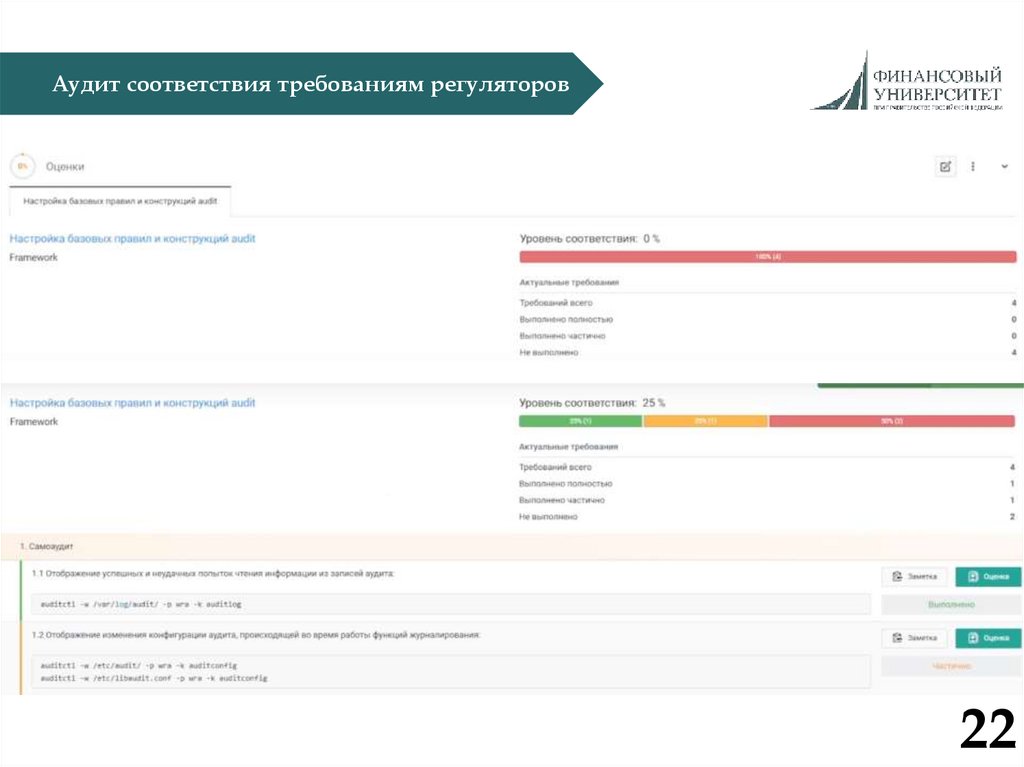Viewport: 1024px width, 767px height.
Task: Click the green 25% progress bar segment
Action: [581, 421]
